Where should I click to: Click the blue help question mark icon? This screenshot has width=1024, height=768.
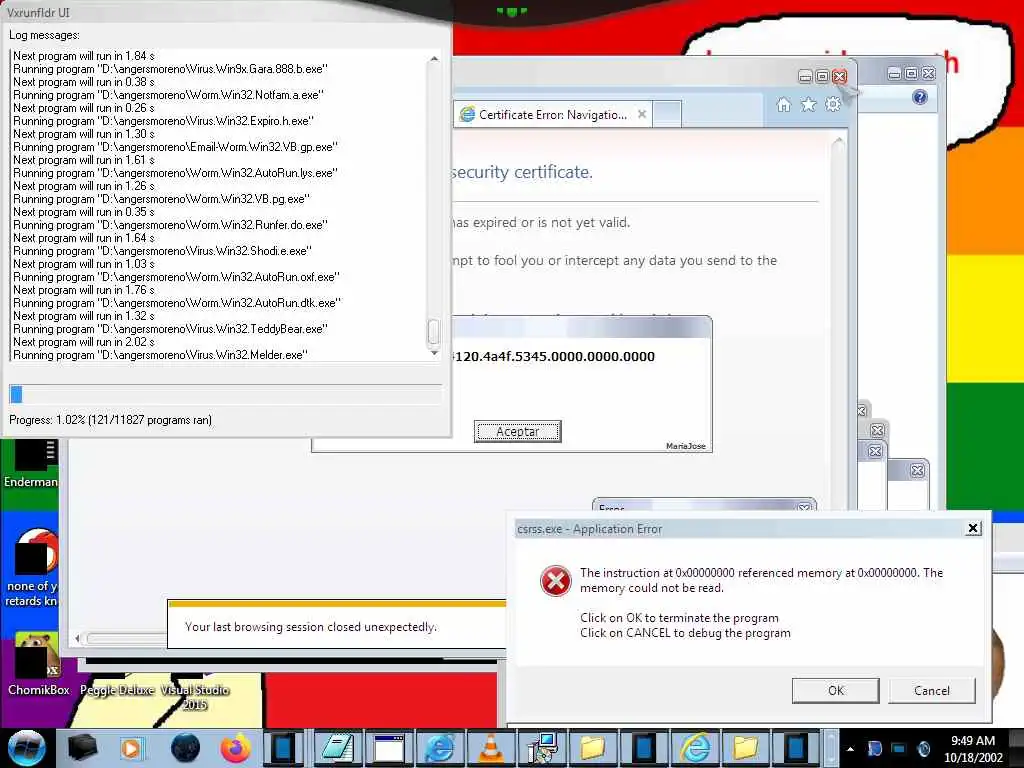tap(920, 97)
